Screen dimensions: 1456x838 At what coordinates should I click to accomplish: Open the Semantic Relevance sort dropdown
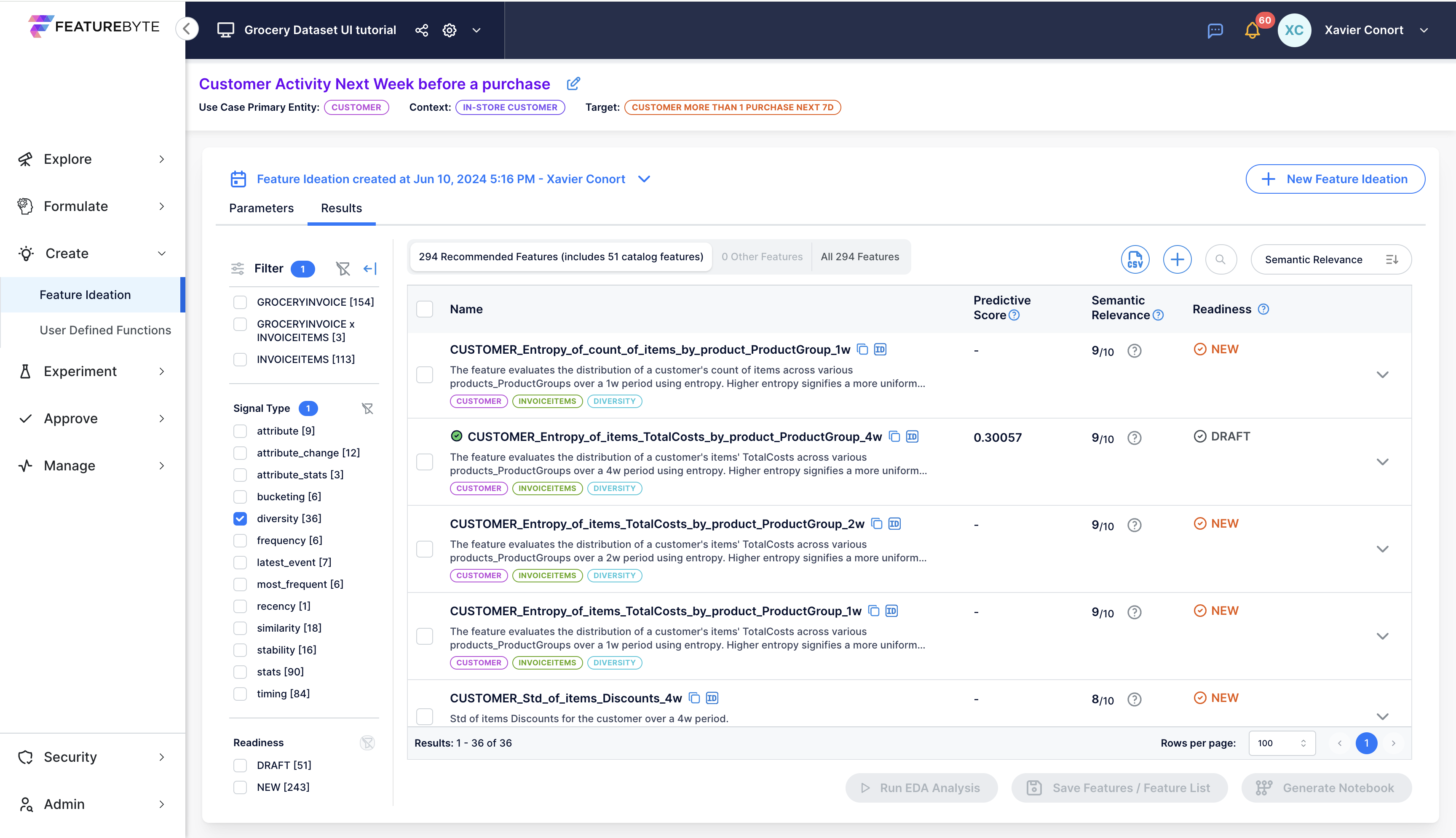[1330, 259]
